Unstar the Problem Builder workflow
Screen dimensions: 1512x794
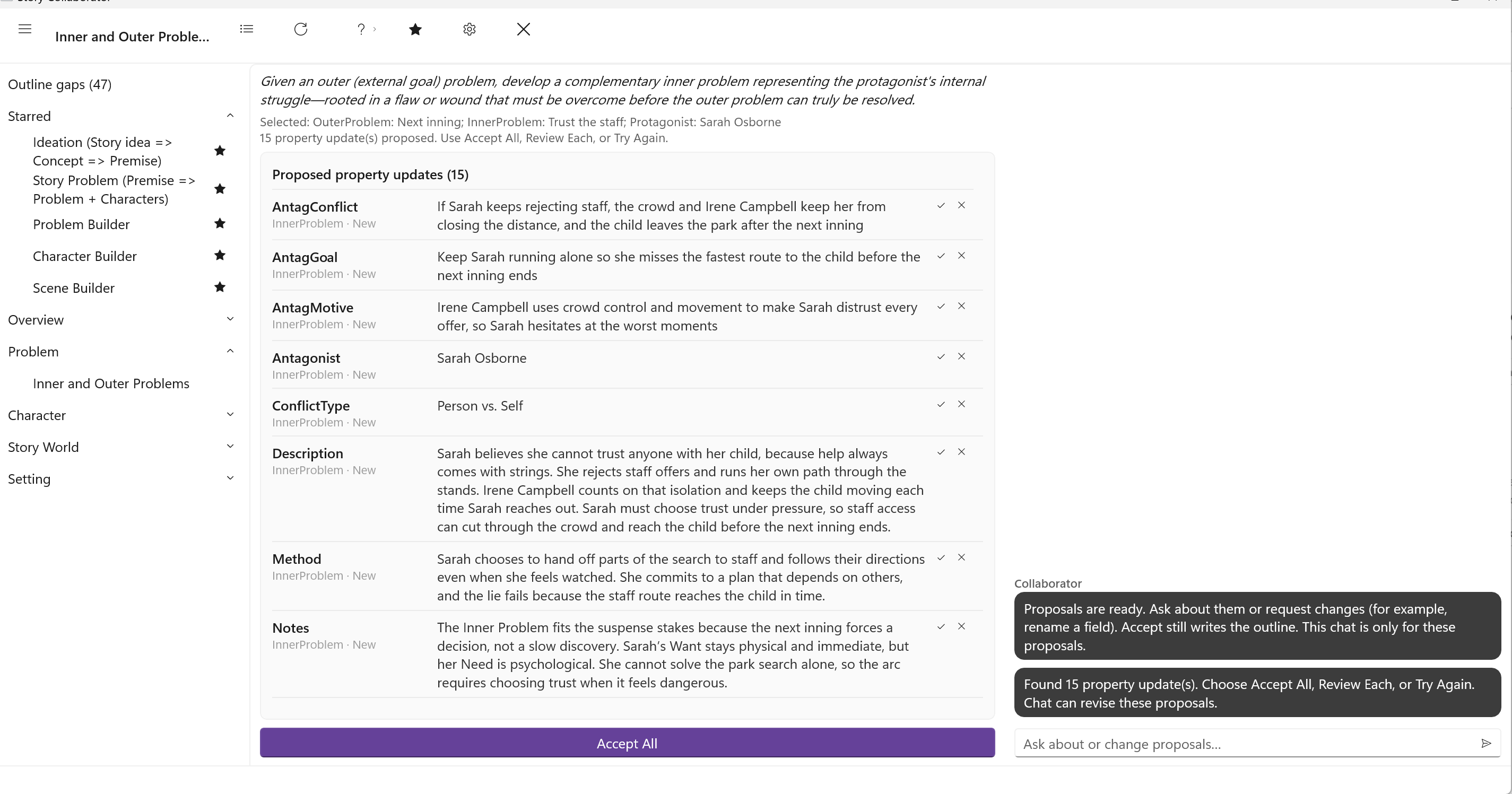click(220, 224)
